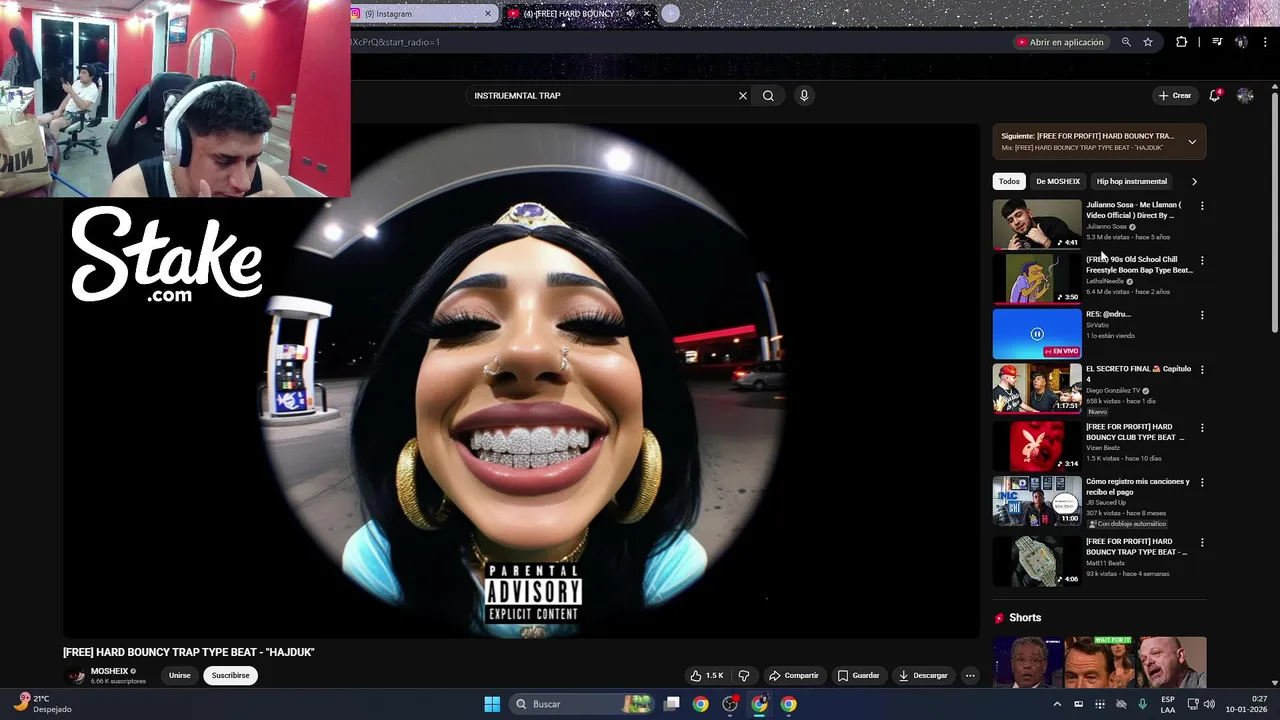This screenshot has height=720, width=1280.
Task: Click the YouTube search magnifier button
Action: 768,96
